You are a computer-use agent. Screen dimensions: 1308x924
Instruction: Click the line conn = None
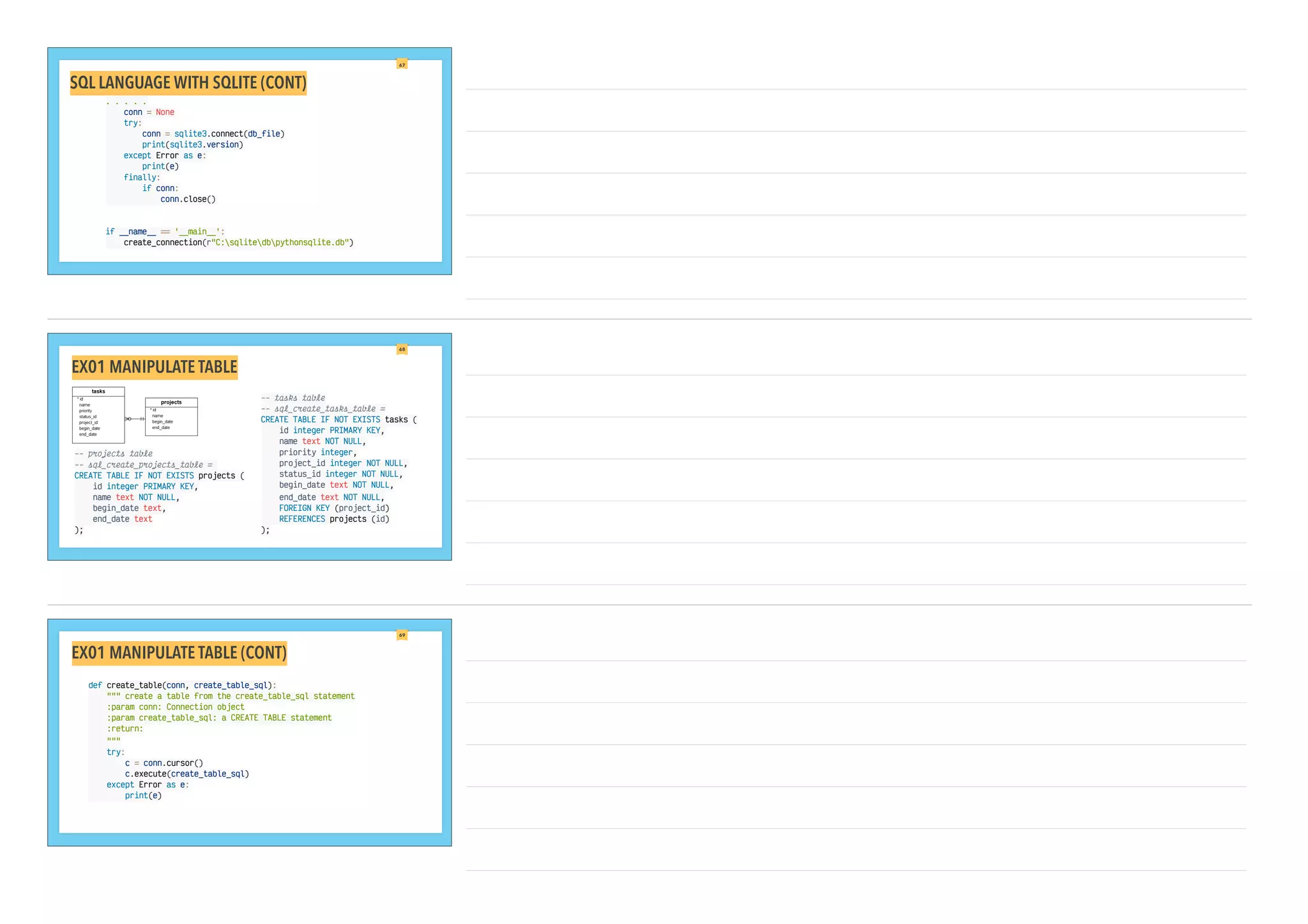point(149,112)
